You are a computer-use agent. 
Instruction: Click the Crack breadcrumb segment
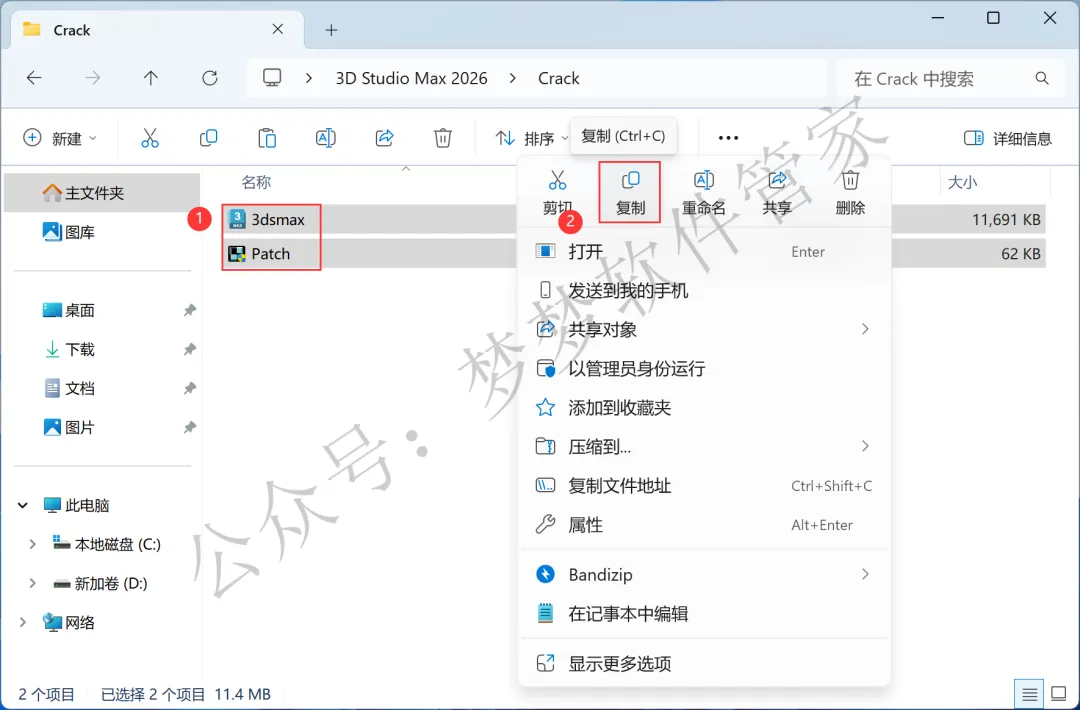[559, 79]
